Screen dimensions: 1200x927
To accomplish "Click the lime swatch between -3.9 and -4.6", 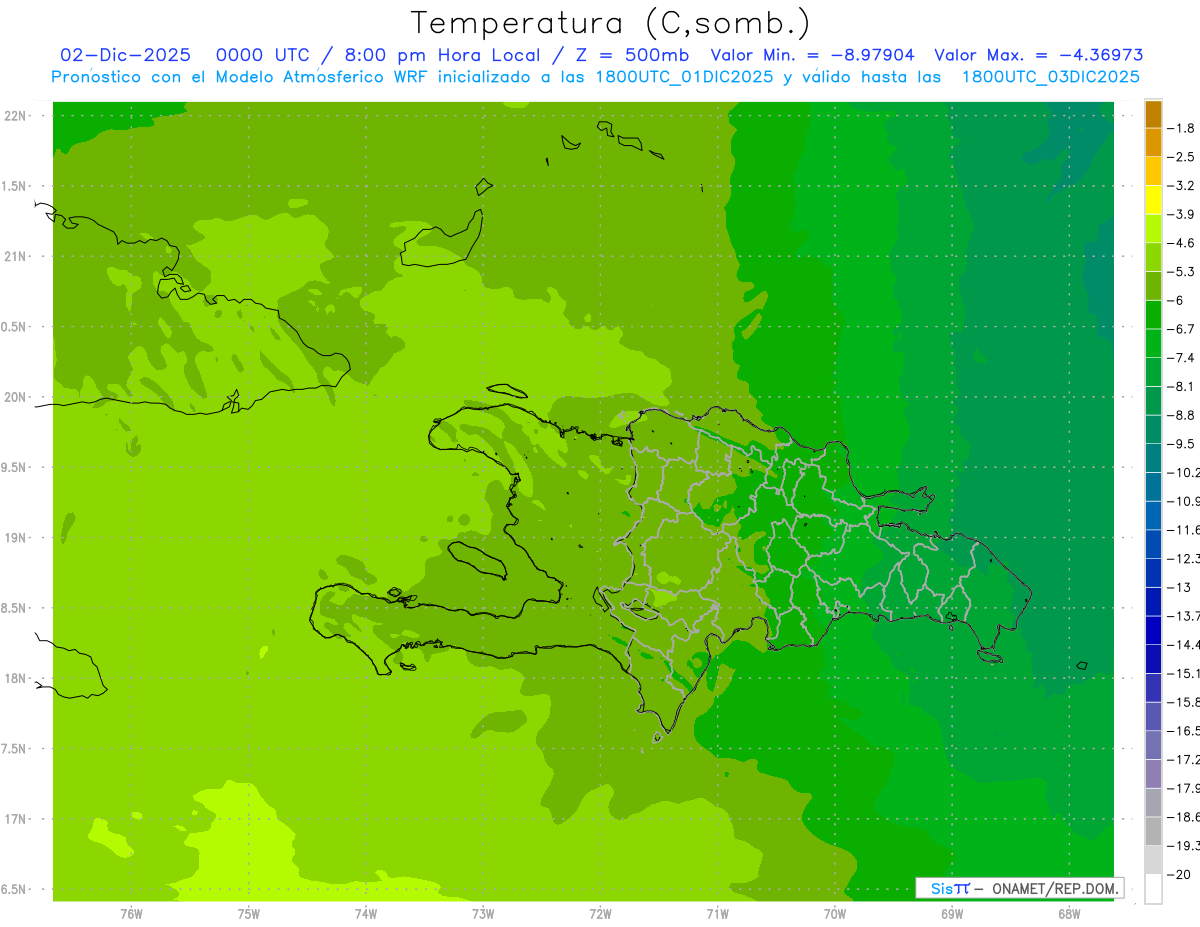I will point(1153,229).
